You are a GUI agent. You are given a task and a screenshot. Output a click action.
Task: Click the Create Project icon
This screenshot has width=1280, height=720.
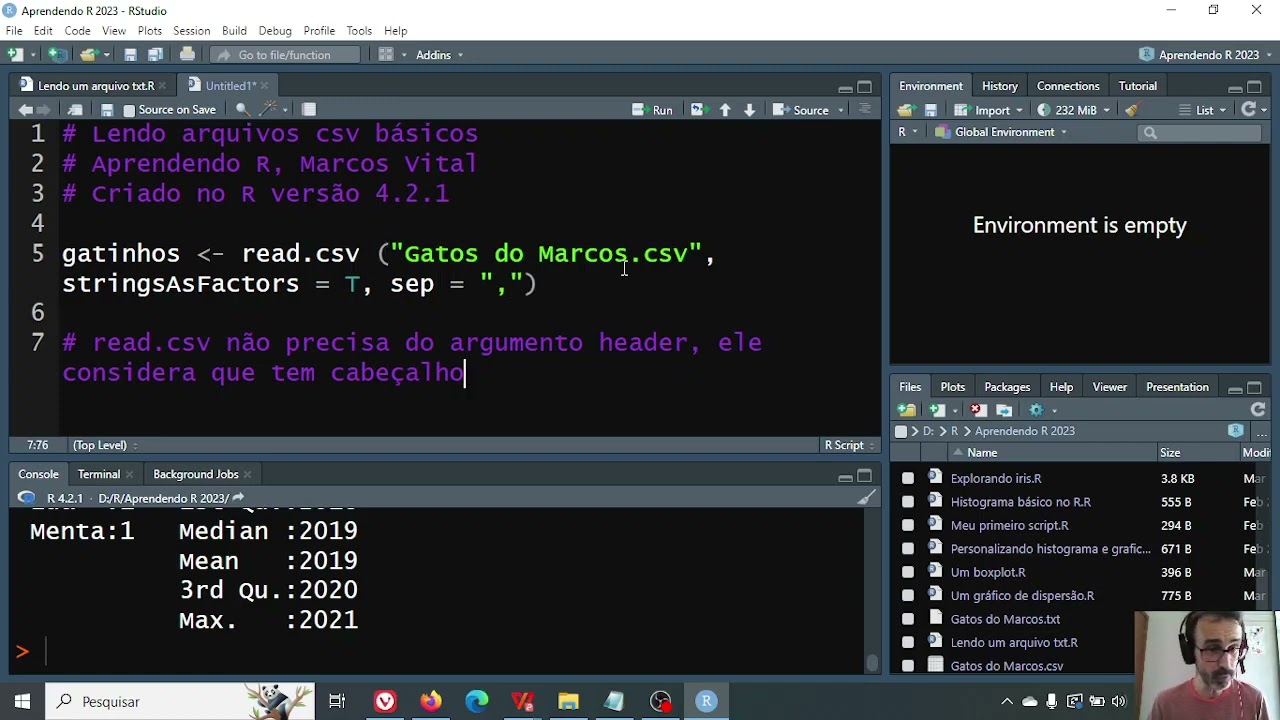pos(58,55)
